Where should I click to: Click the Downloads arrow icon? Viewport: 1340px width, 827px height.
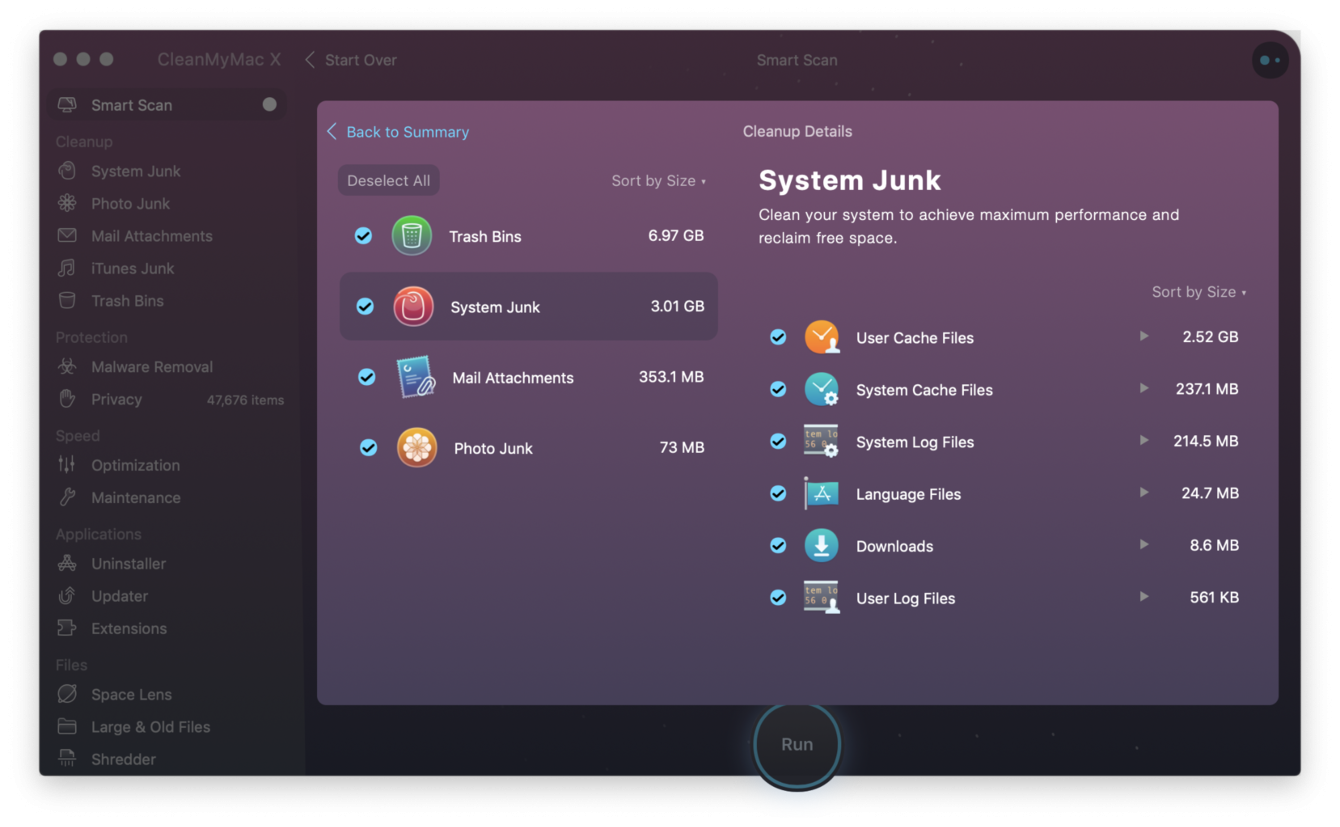point(822,545)
